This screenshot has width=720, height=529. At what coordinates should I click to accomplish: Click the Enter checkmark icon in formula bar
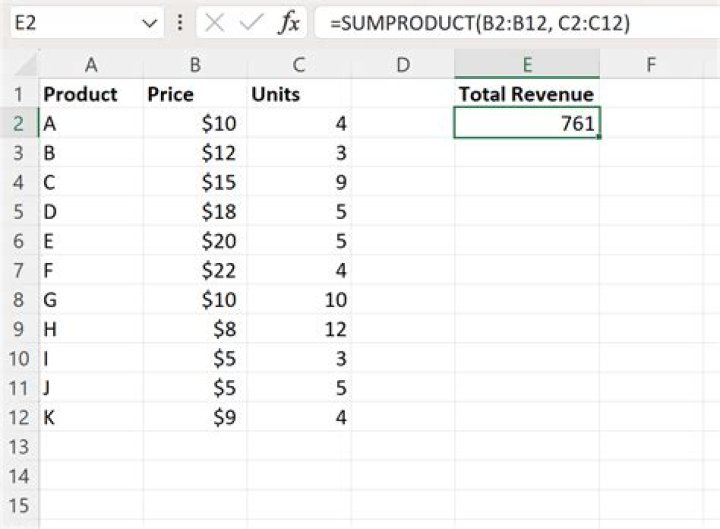click(x=251, y=23)
